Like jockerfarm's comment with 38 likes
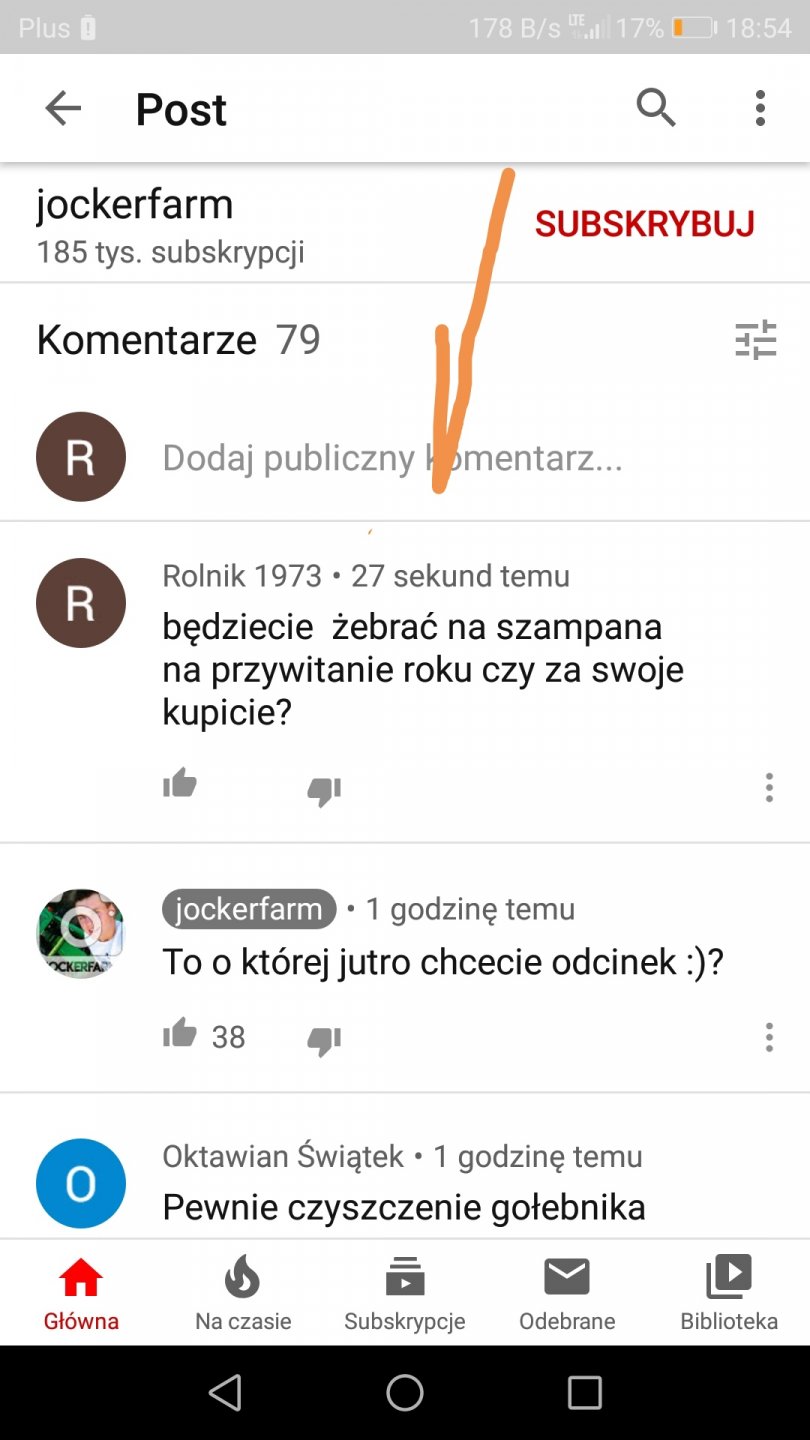The width and height of the screenshot is (810, 1440). (x=180, y=1033)
